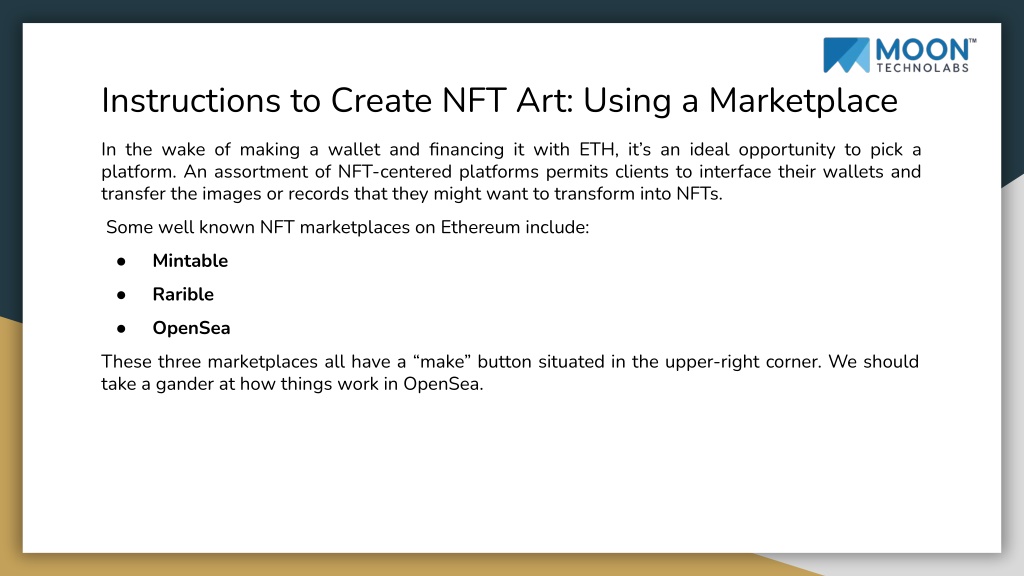Click the paragraph starting 'In the wake of making'
Viewport: 1024px width, 576px height.
(511, 172)
